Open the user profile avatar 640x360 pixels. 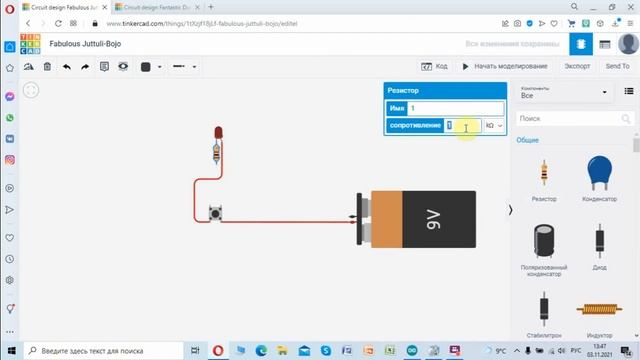629,44
